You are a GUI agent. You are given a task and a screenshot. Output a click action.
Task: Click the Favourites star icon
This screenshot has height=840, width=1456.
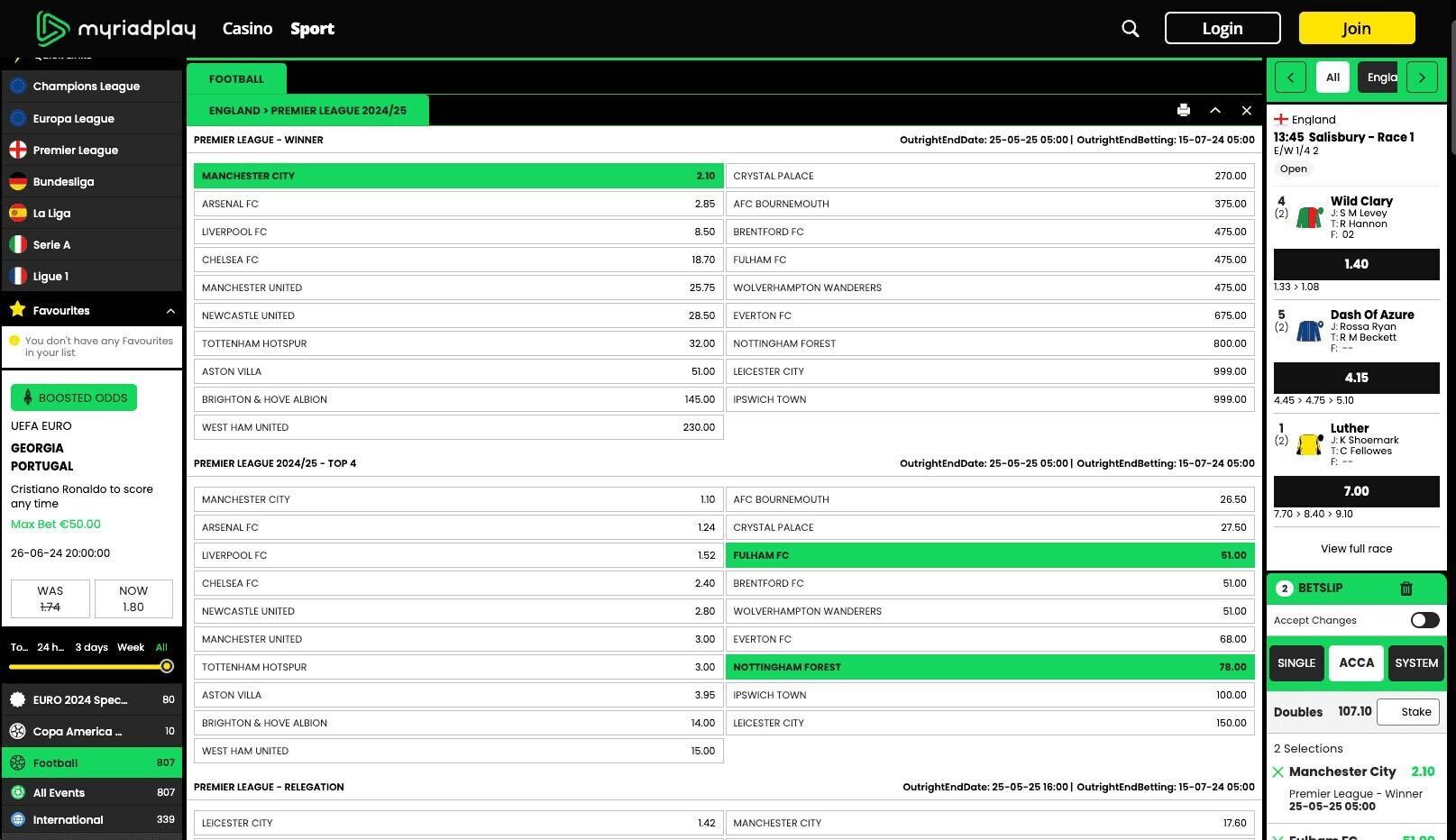point(17,310)
